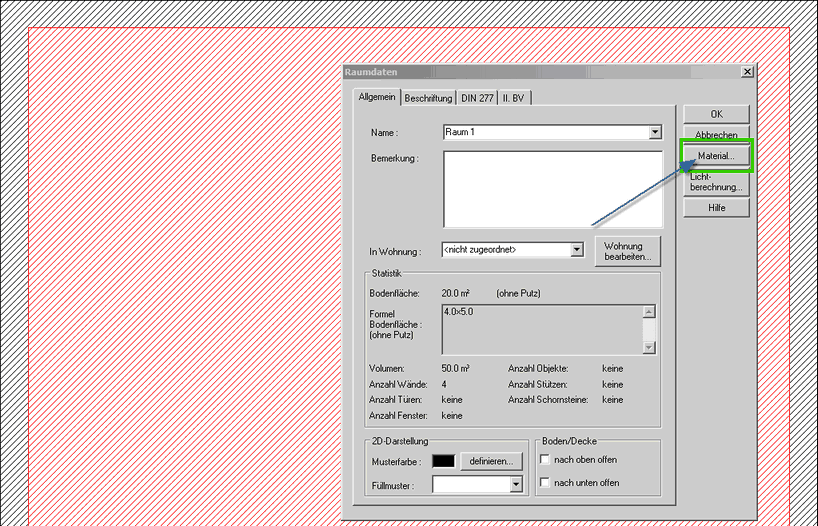The image size is (818, 526).
Task: Go to the Allgemein tab
Action: point(378,97)
